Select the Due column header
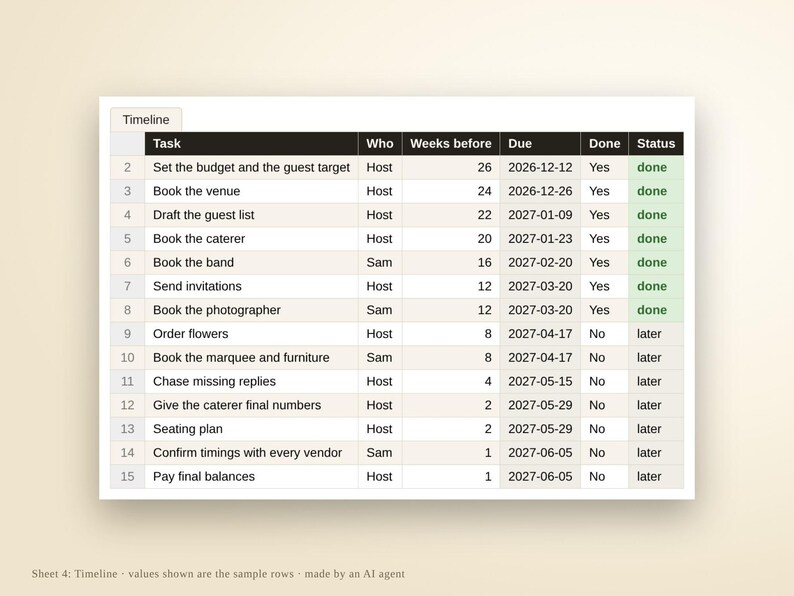 540,144
